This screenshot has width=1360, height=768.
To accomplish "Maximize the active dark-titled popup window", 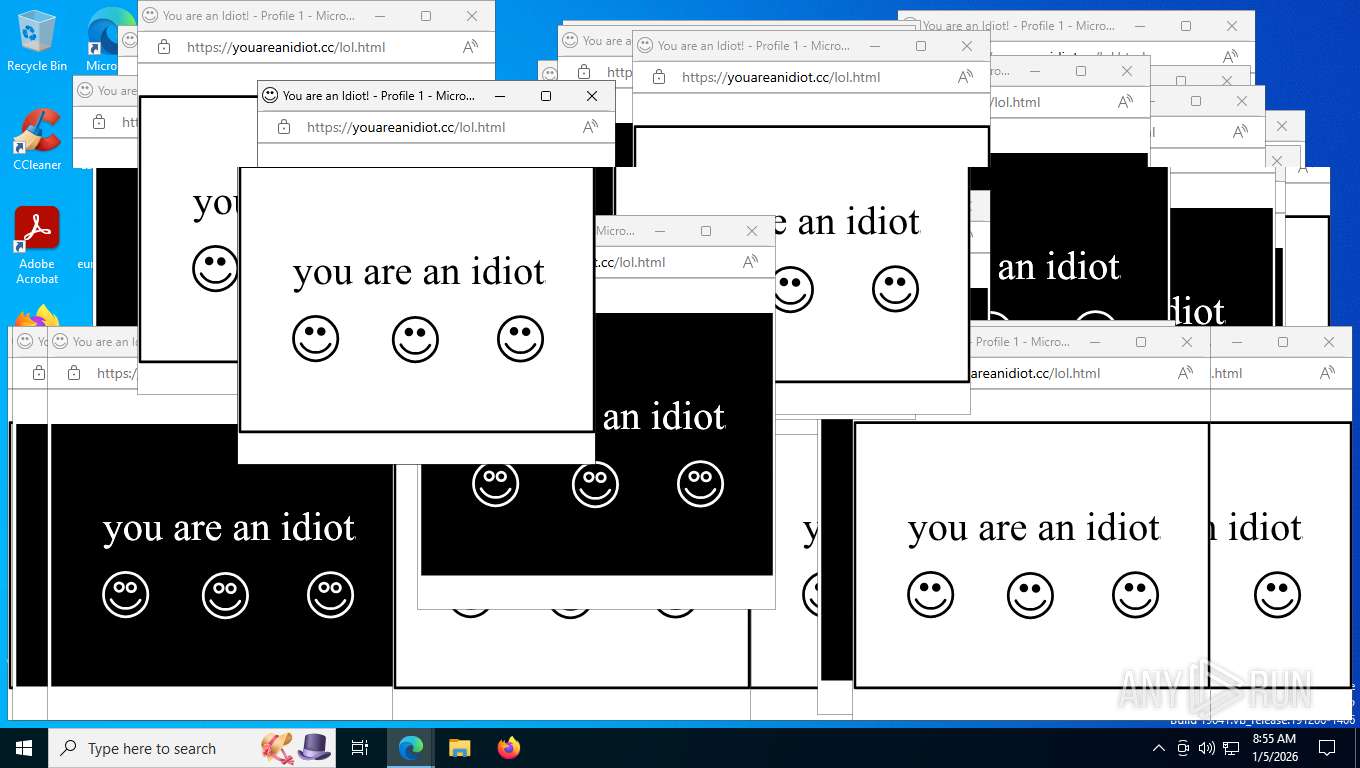I will tap(546, 96).
